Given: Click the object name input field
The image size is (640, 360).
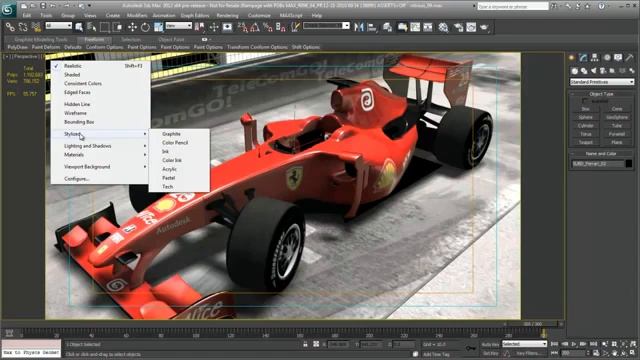Looking at the screenshot, I should [x=598, y=164].
